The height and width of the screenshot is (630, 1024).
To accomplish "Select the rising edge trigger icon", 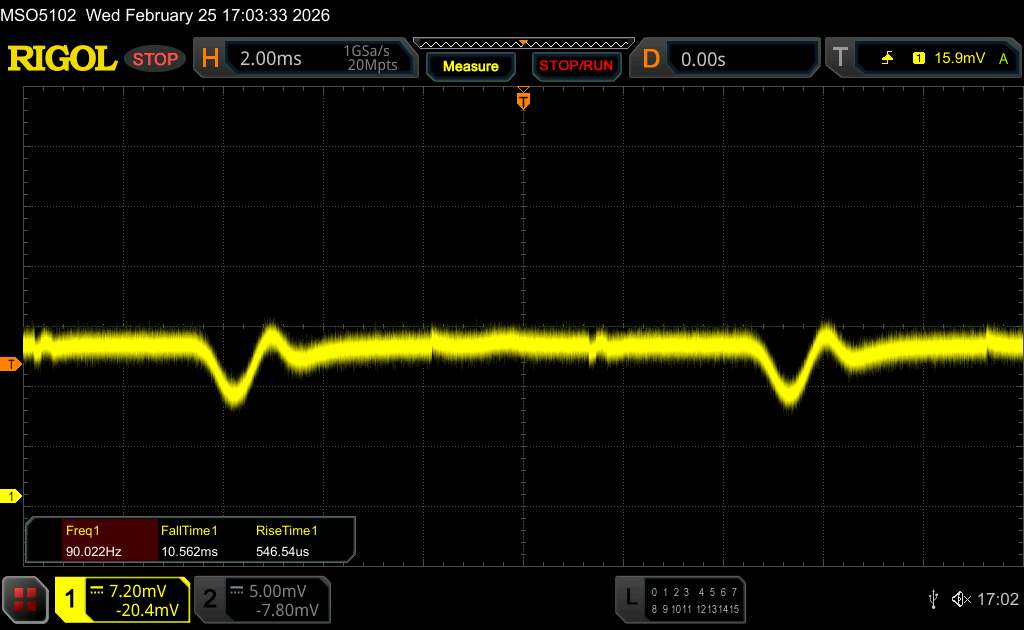I will (x=887, y=59).
